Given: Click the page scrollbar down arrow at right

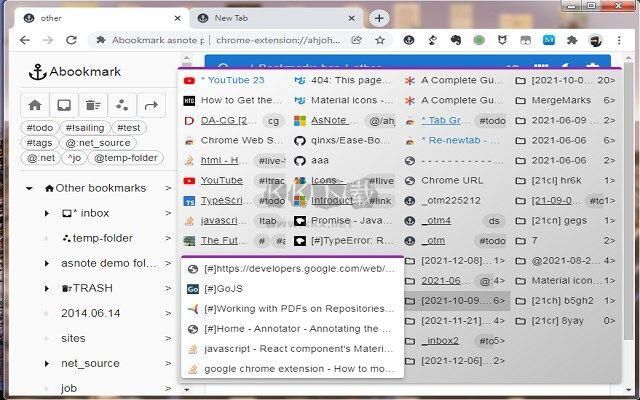Looking at the screenshot, I should (629, 391).
